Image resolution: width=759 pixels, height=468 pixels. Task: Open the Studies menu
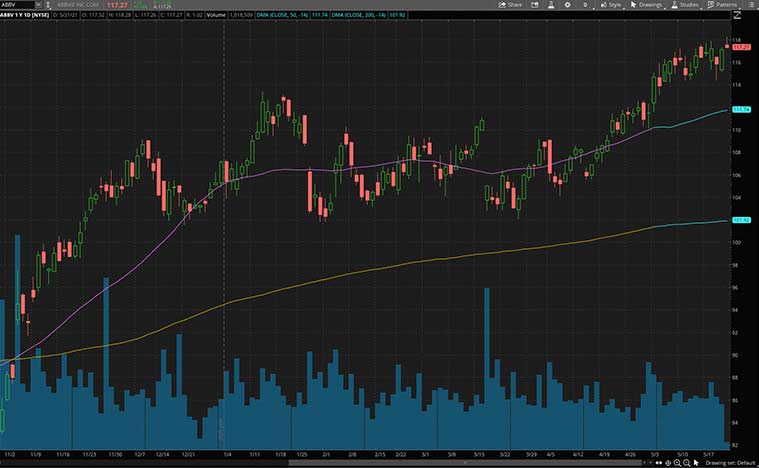684,5
